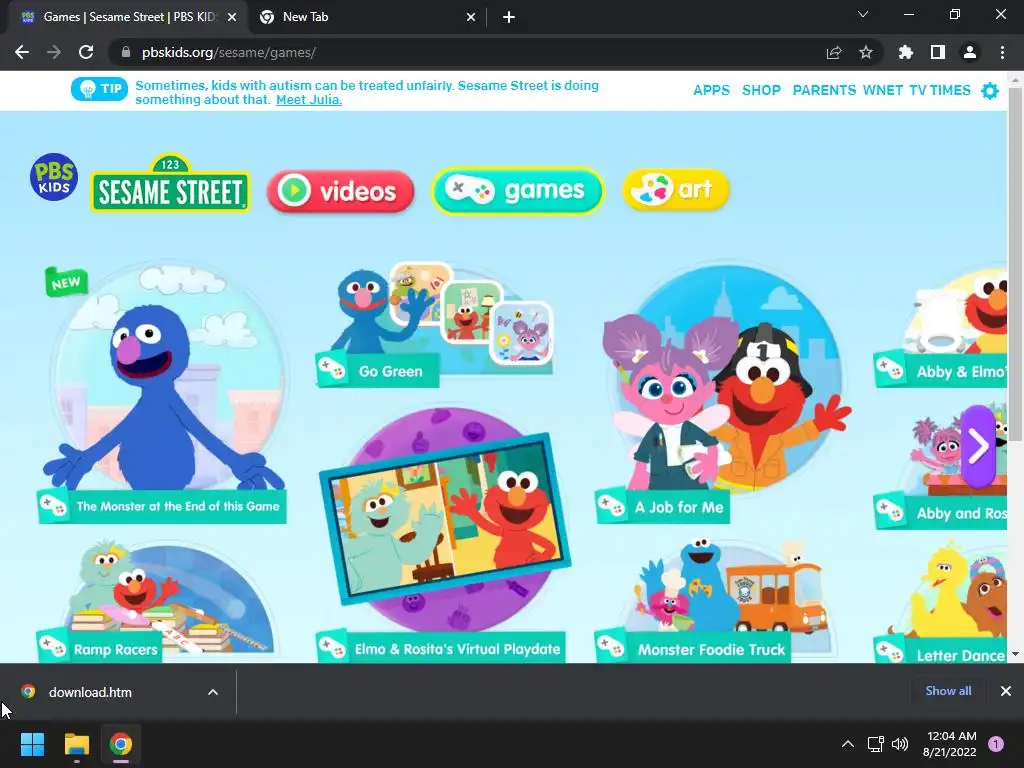This screenshot has height=768, width=1024.
Task: Go back to the previous page
Action: pos(22,52)
